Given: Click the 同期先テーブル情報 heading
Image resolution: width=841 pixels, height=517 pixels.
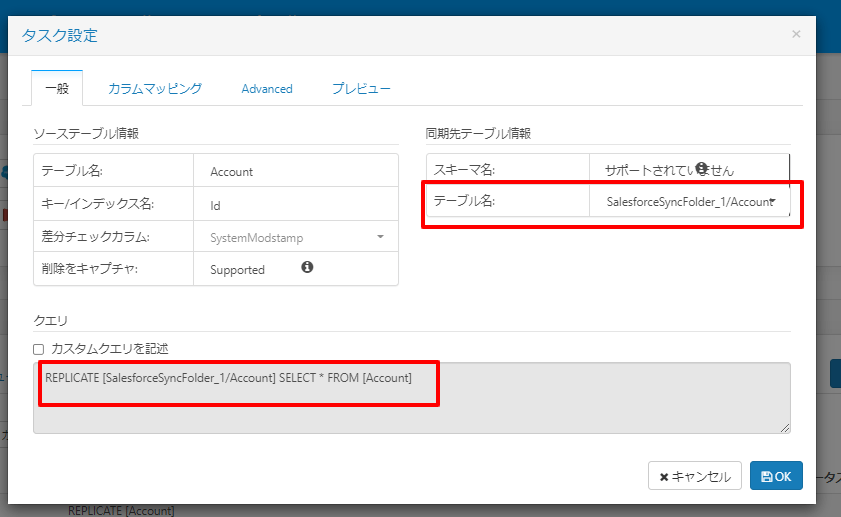Looking at the screenshot, I should click(478, 134).
